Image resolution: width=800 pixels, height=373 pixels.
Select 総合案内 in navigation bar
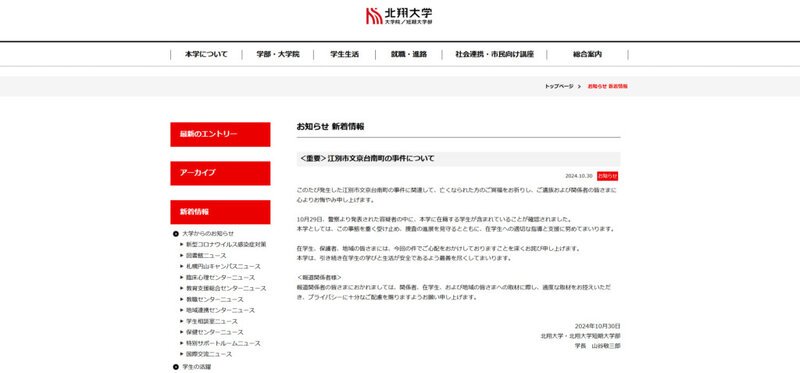587,55
